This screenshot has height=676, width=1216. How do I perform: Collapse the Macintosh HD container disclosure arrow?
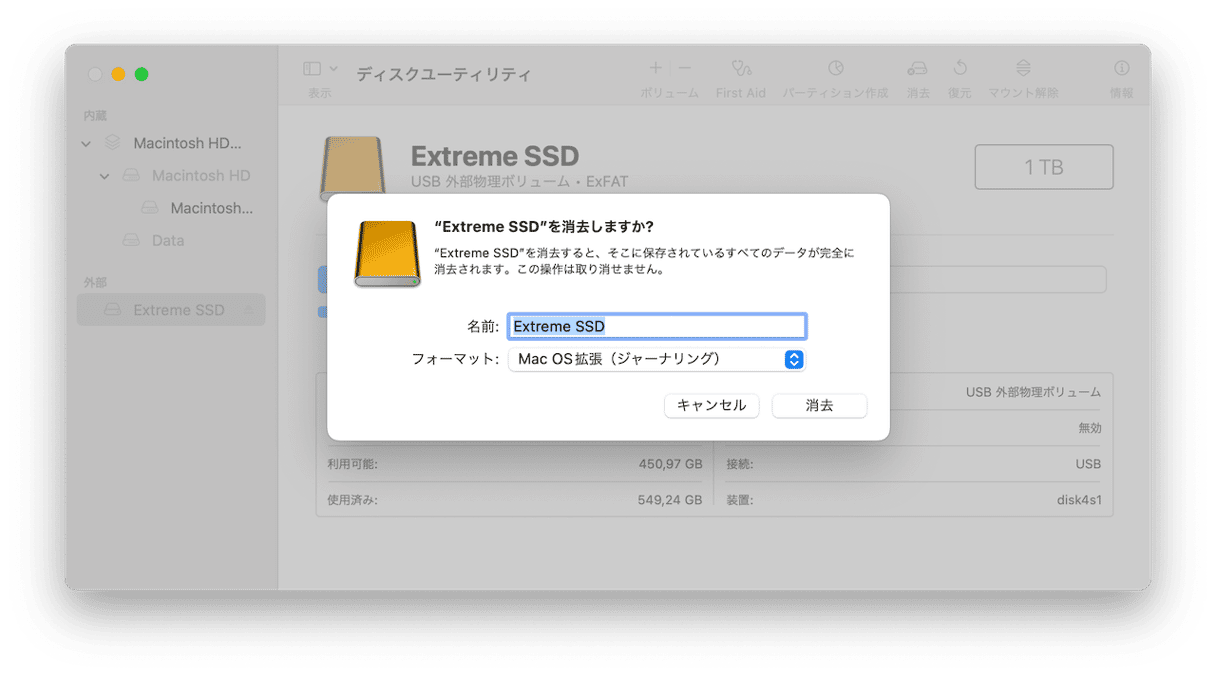click(86, 144)
